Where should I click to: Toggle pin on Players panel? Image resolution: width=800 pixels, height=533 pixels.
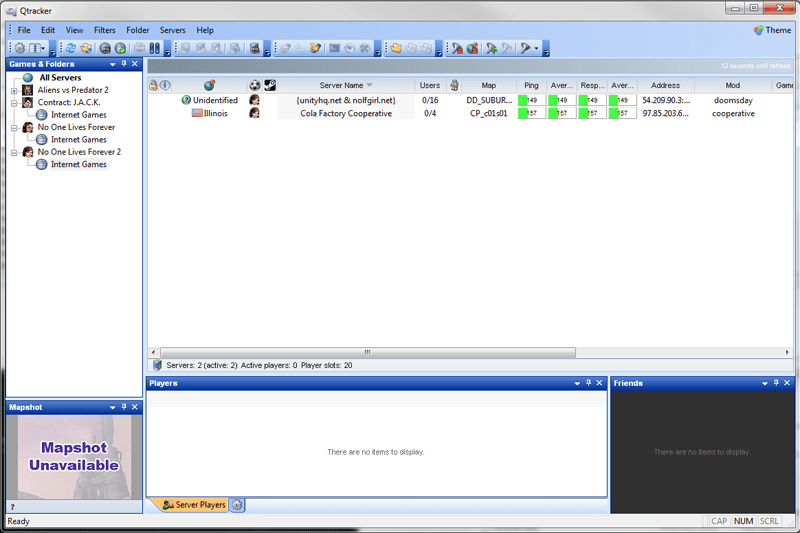589,383
